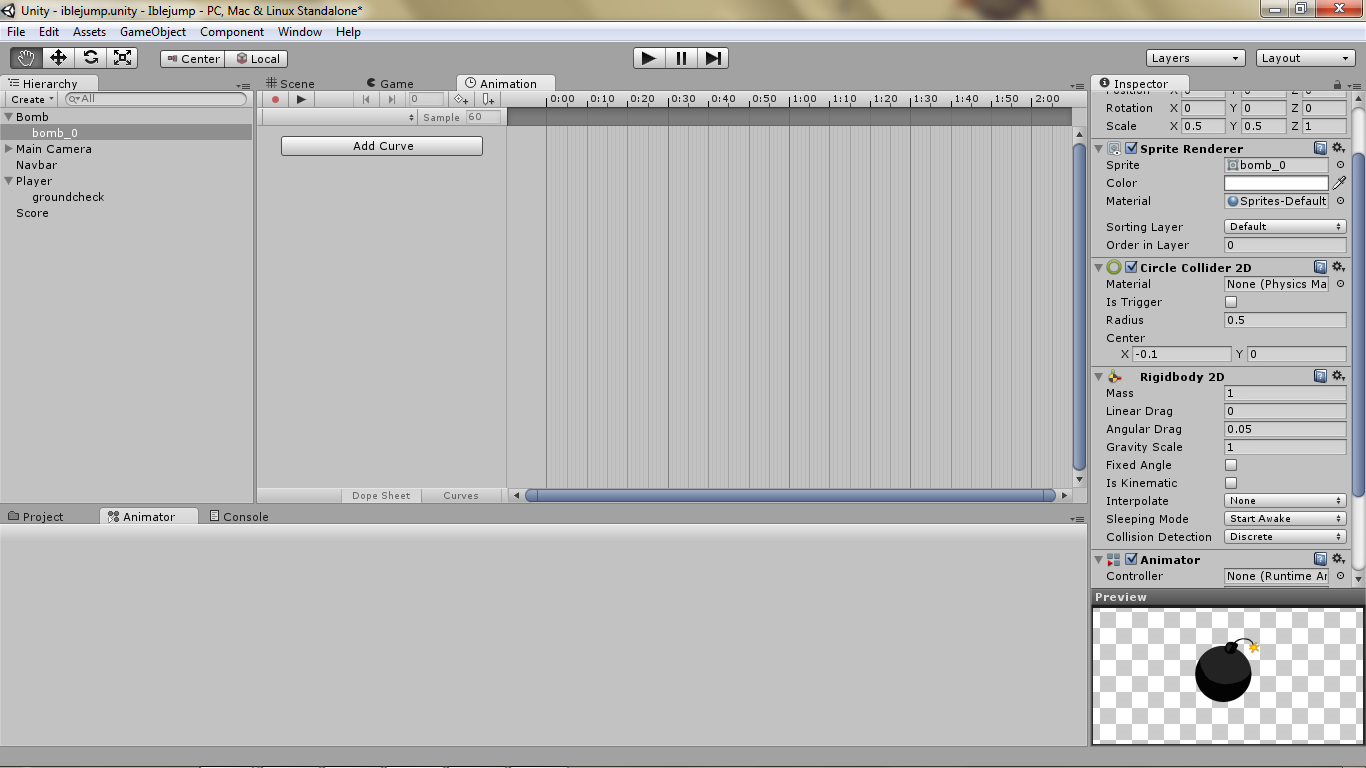Toggle the Local coordinate space button
The width and height of the screenshot is (1366, 768).
[257, 59]
